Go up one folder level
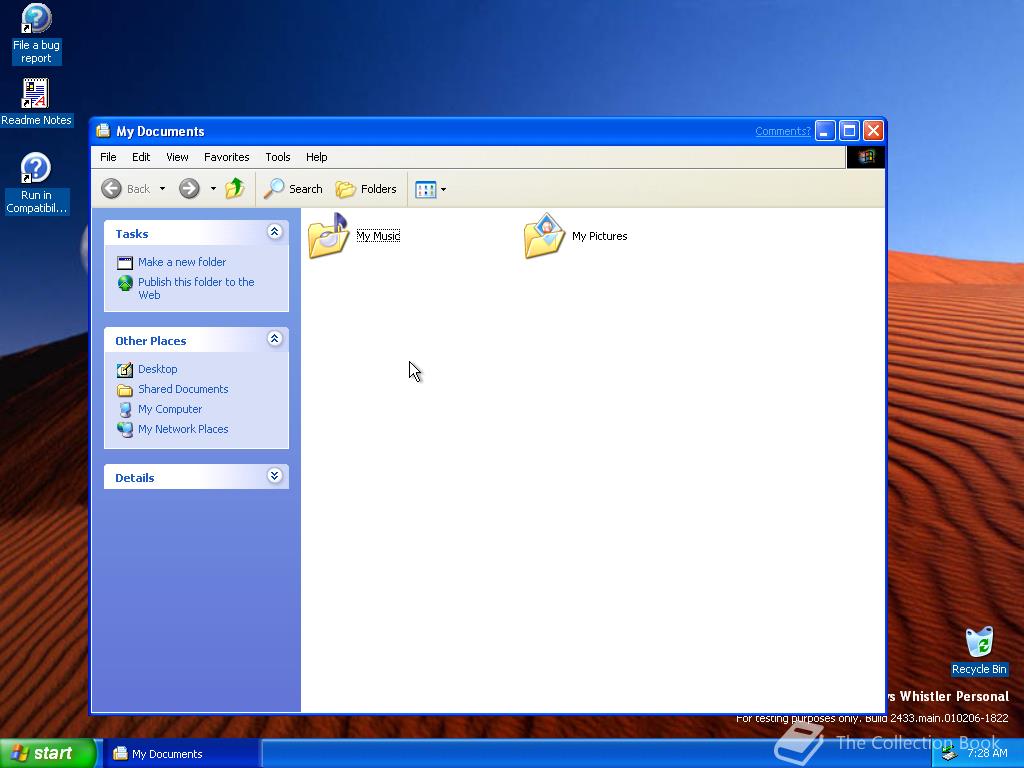 pyautogui.click(x=235, y=189)
